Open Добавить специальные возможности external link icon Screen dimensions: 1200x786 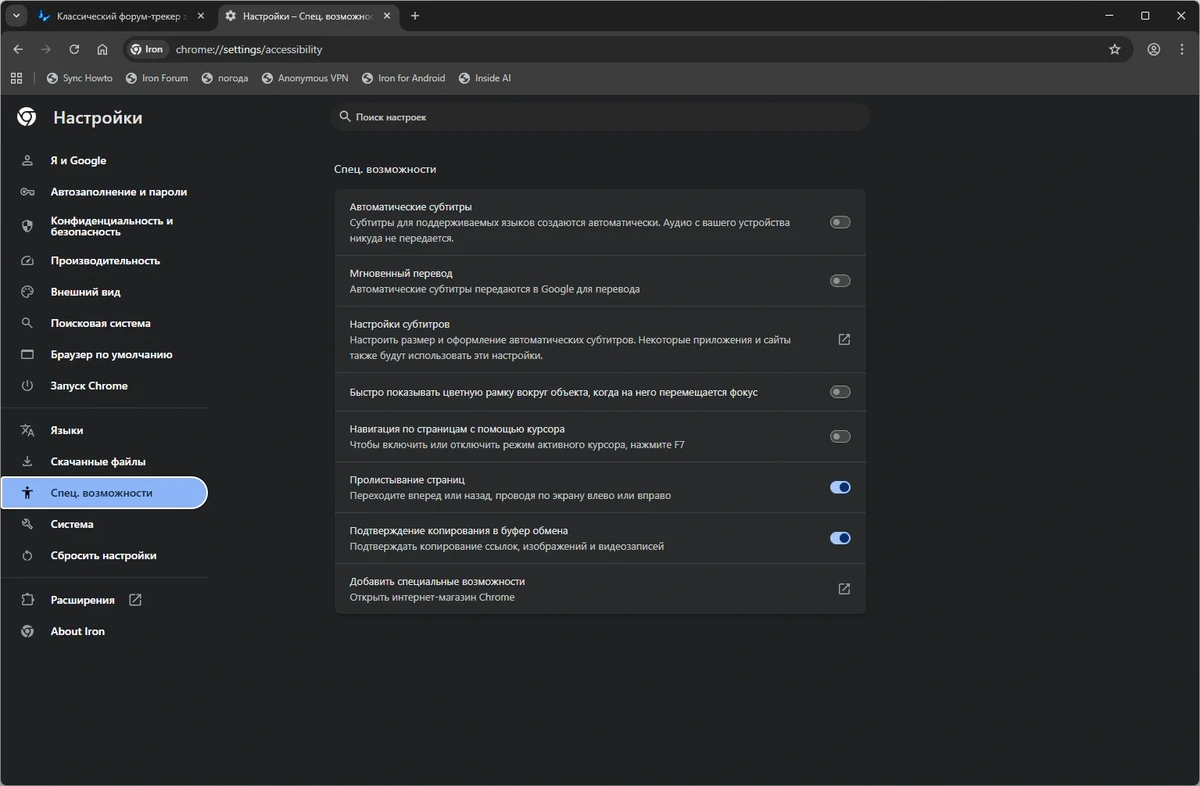point(844,589)
